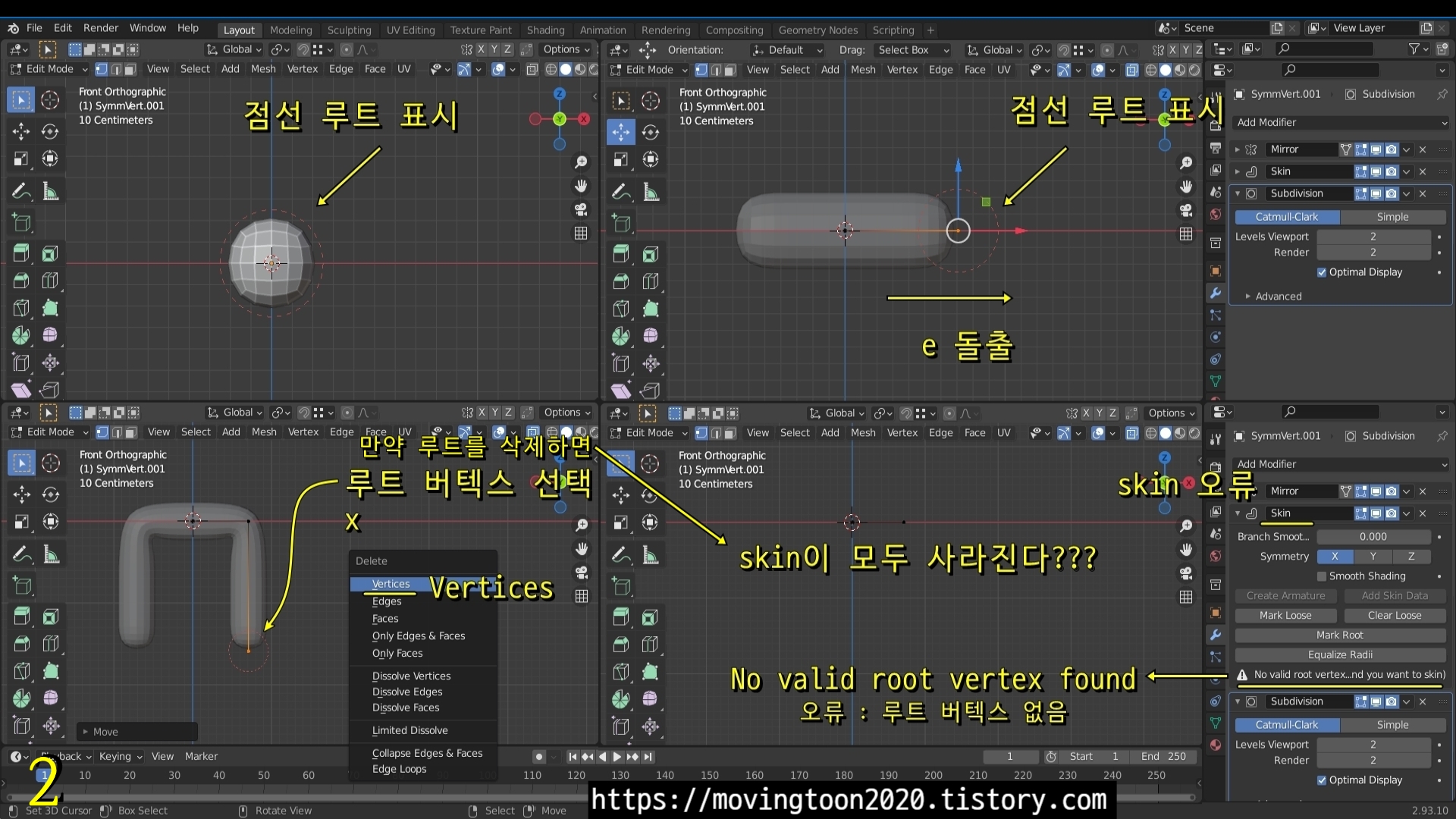Viewport: 1456px width, 819px height.
Task: Toggle Optimal Display checkbox in lower Subdivision modifier
Action: point(1322,780)
